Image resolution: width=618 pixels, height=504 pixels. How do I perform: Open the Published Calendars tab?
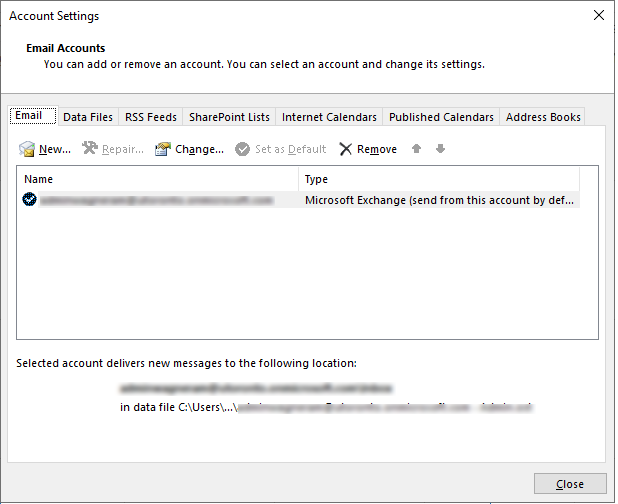point(441,117)
